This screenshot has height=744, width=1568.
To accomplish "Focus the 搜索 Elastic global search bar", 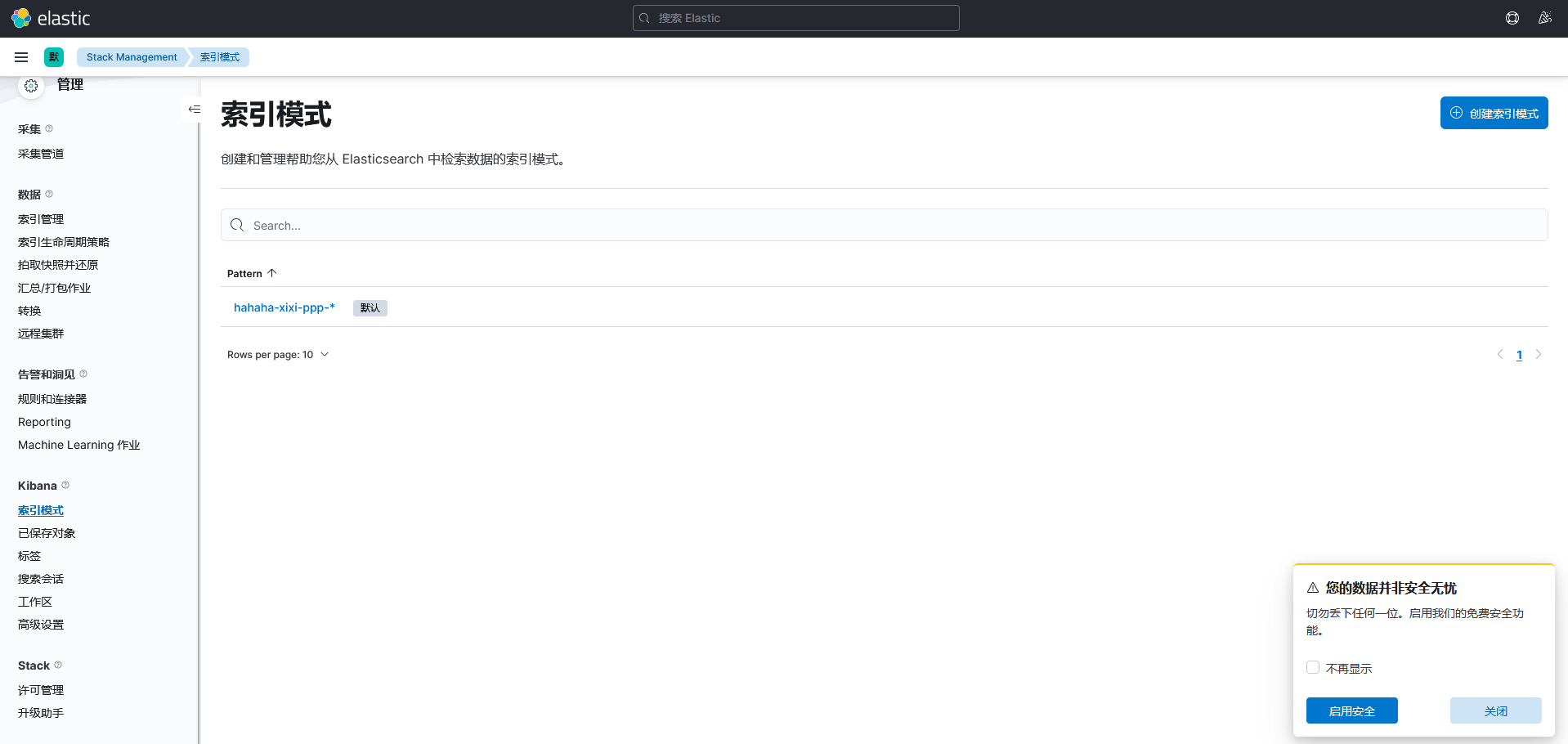I will pyautogui.click(x=795, y=18).
